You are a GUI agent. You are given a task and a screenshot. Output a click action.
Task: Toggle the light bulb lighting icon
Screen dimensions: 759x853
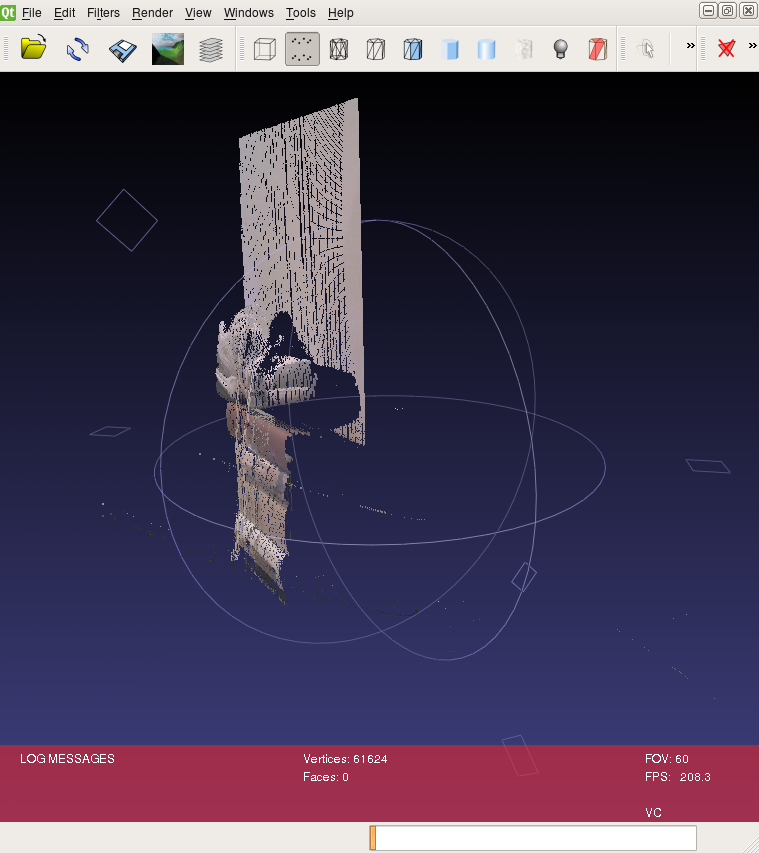coord(561,49)
